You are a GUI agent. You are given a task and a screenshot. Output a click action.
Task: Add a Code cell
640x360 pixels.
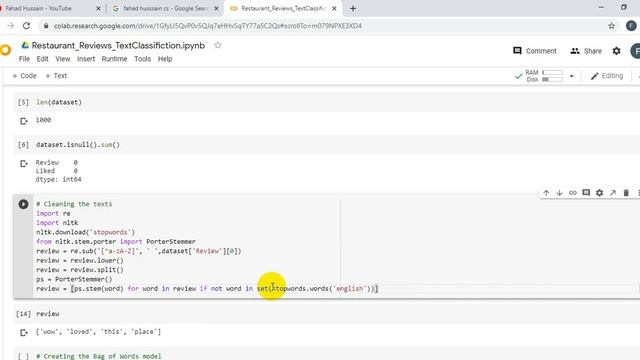(x=24, y=76)
